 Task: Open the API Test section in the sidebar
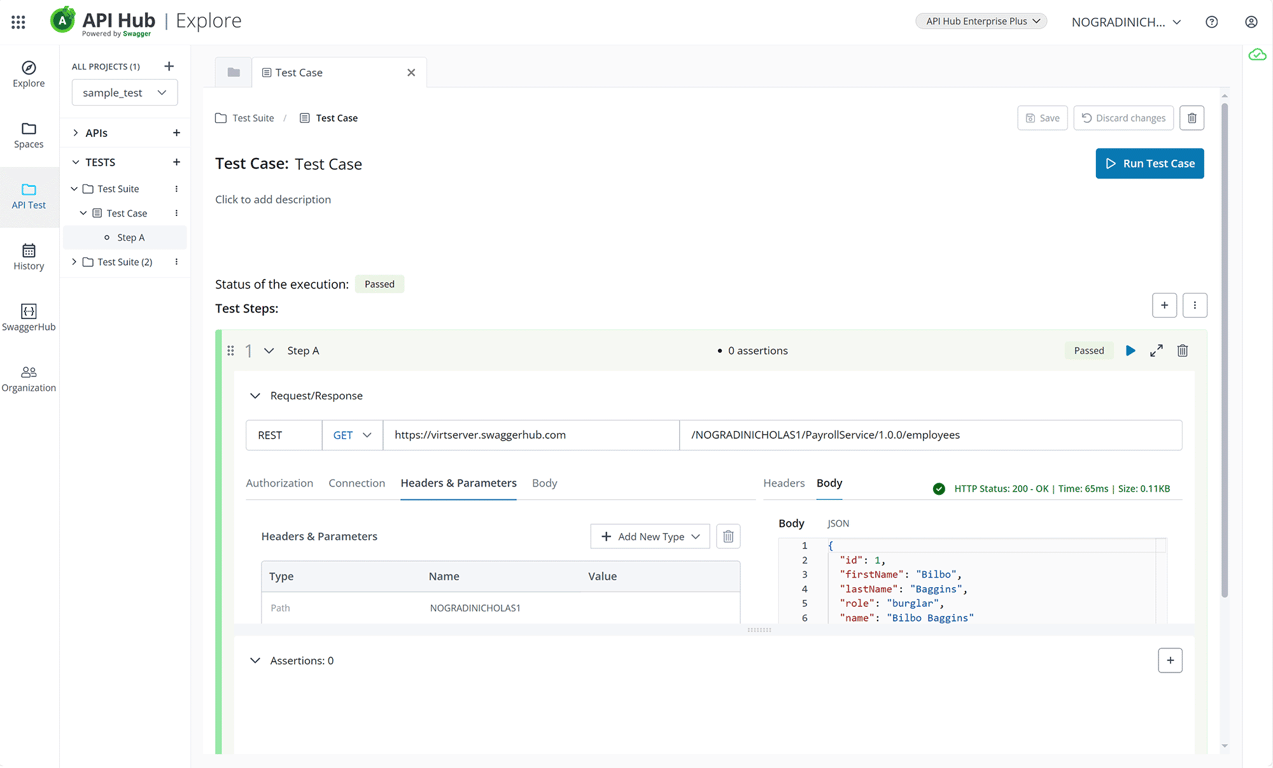(29, 198)
